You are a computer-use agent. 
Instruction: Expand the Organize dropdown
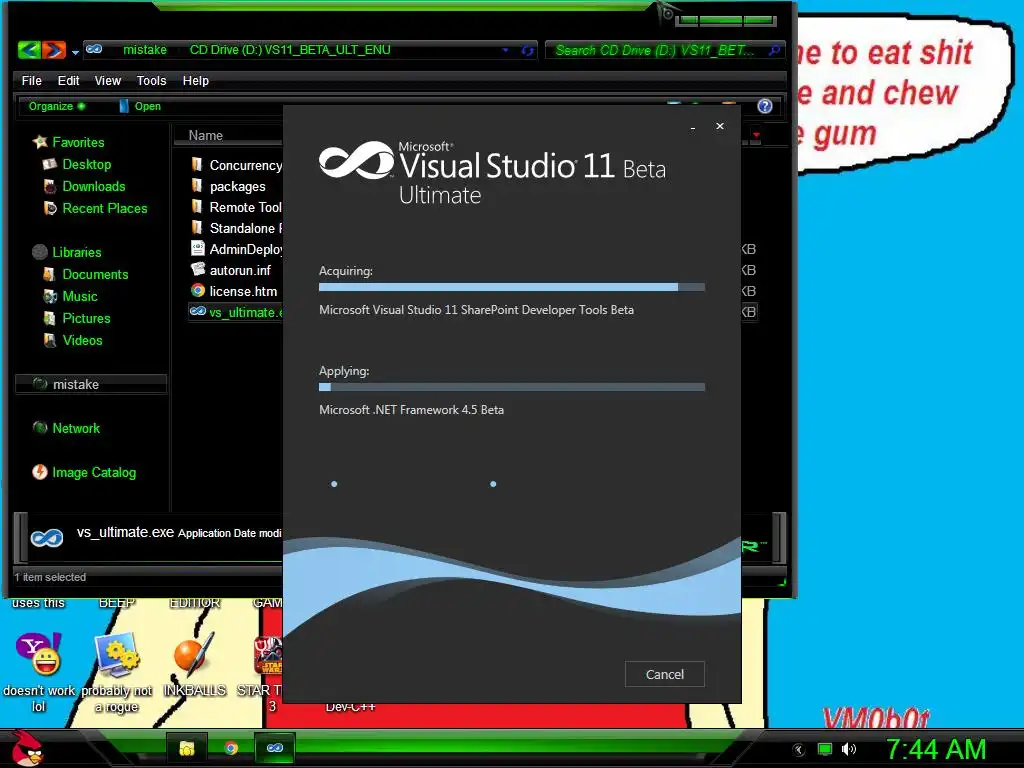57,106
